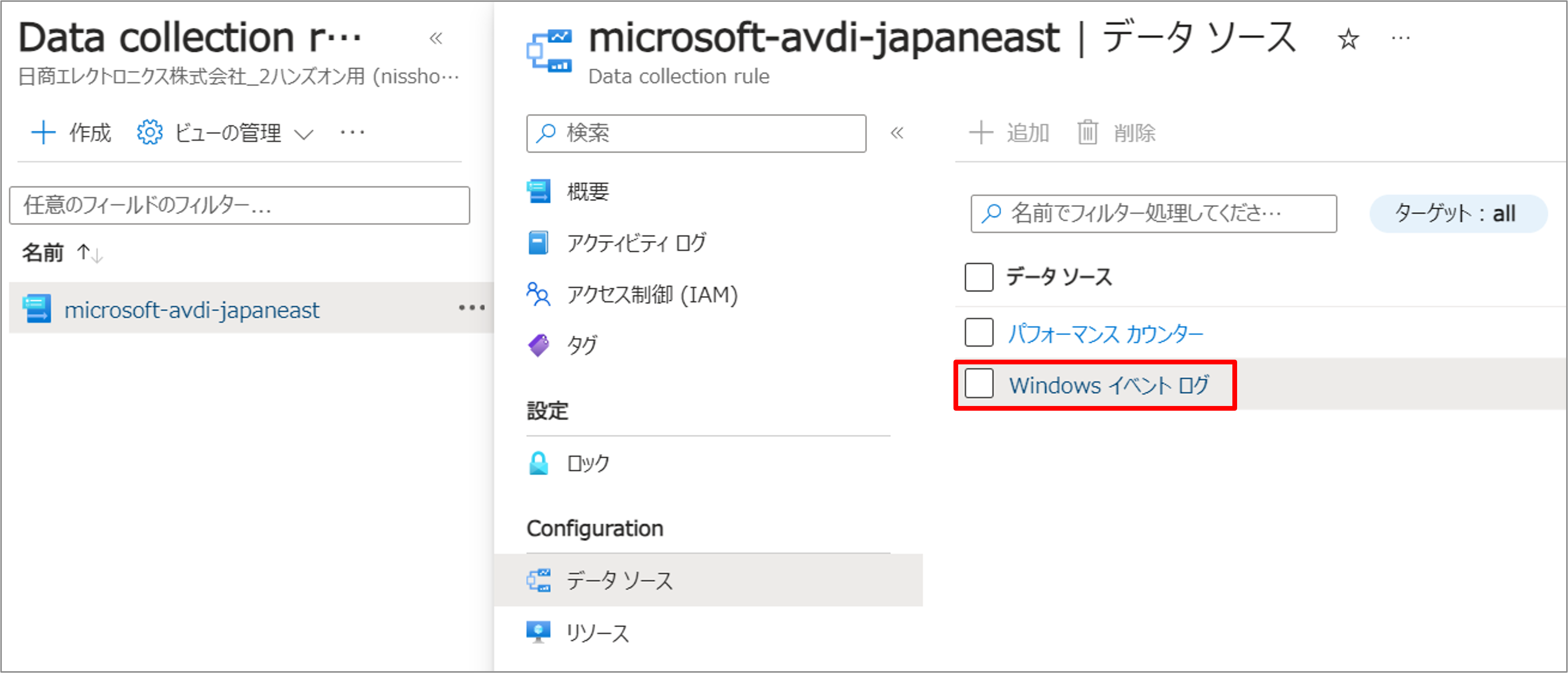Click the ターゲット : all filter pill
This screenshot has height=673, width=1568.
[1457, 214]
